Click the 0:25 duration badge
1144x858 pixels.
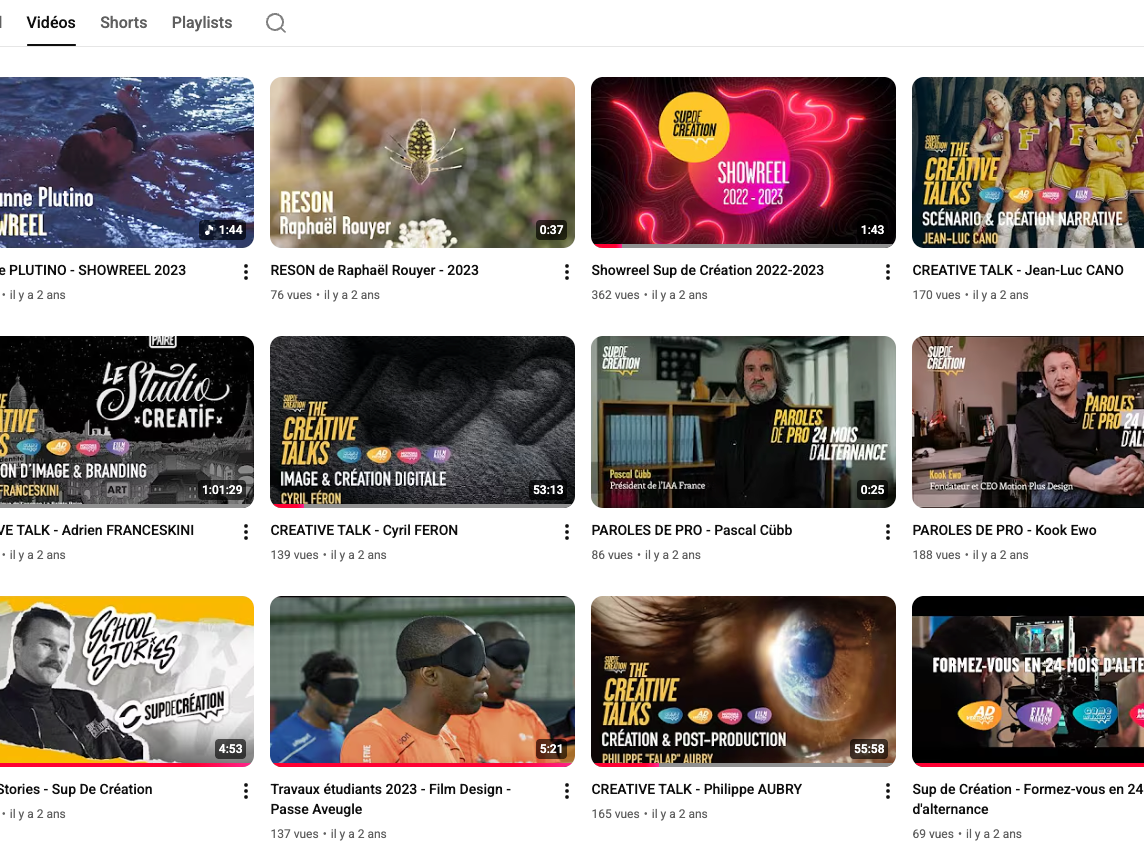tap(873, 490)
